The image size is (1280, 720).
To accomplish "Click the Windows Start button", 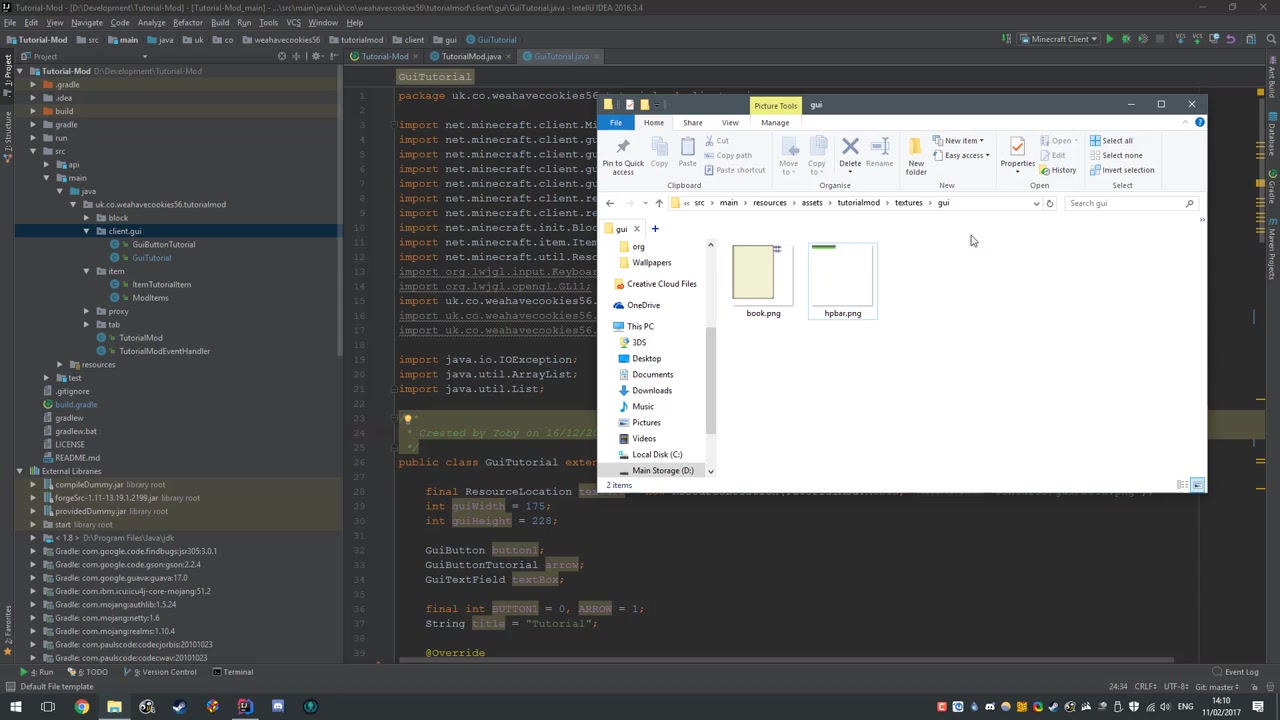I will (x=16, y=707).
